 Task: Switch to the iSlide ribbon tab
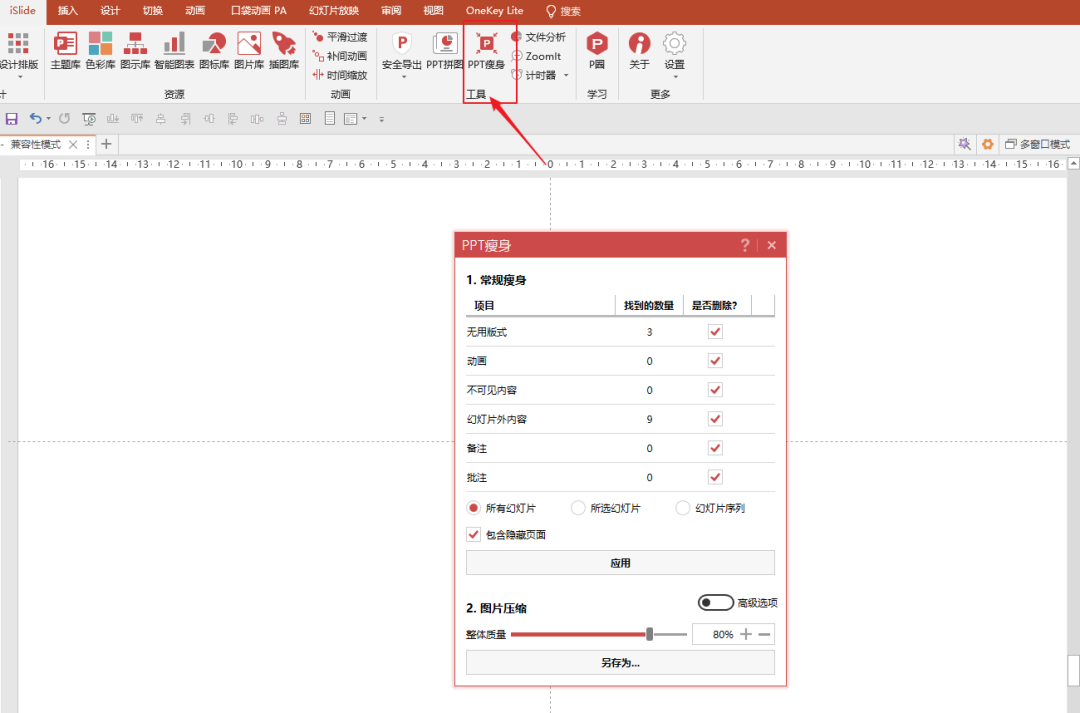pyautogui.click(x=23, y=10)
